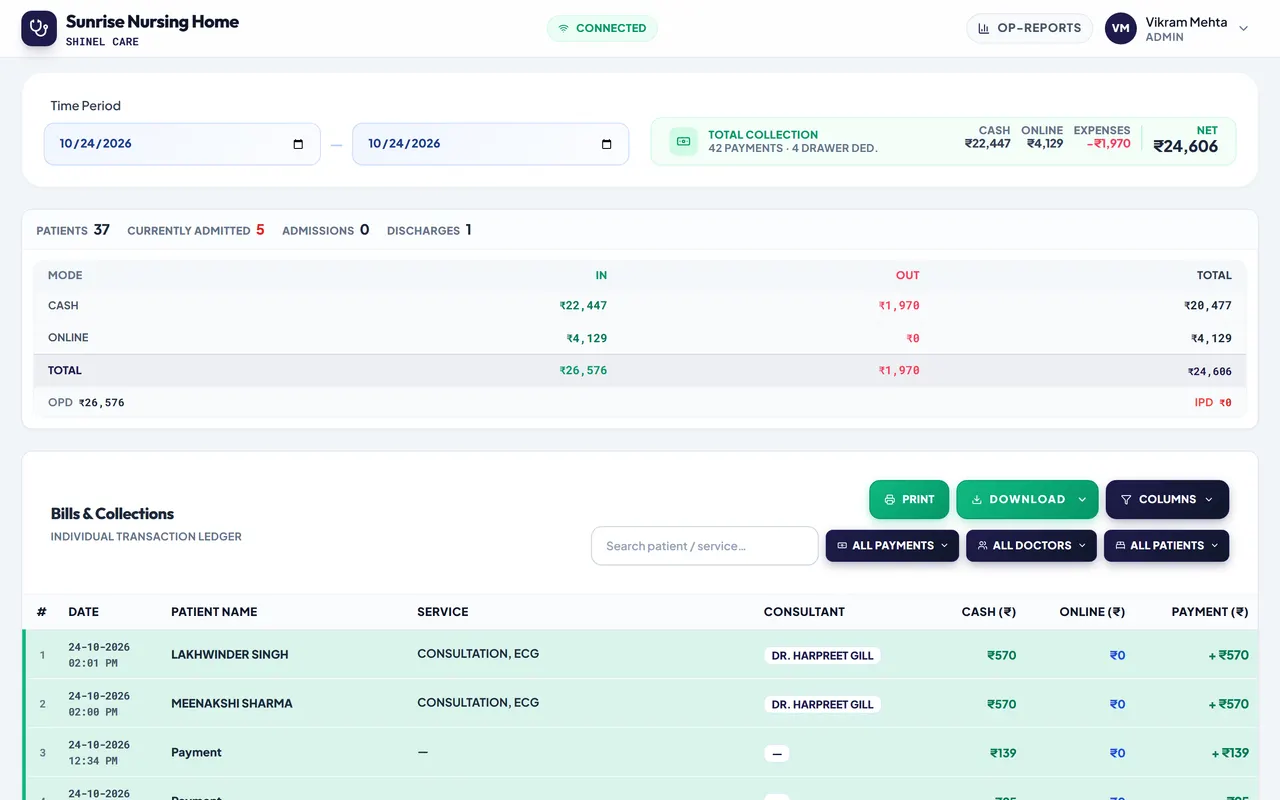
Task: Click the Connected status badge
Action: click(x=602, y=28)
